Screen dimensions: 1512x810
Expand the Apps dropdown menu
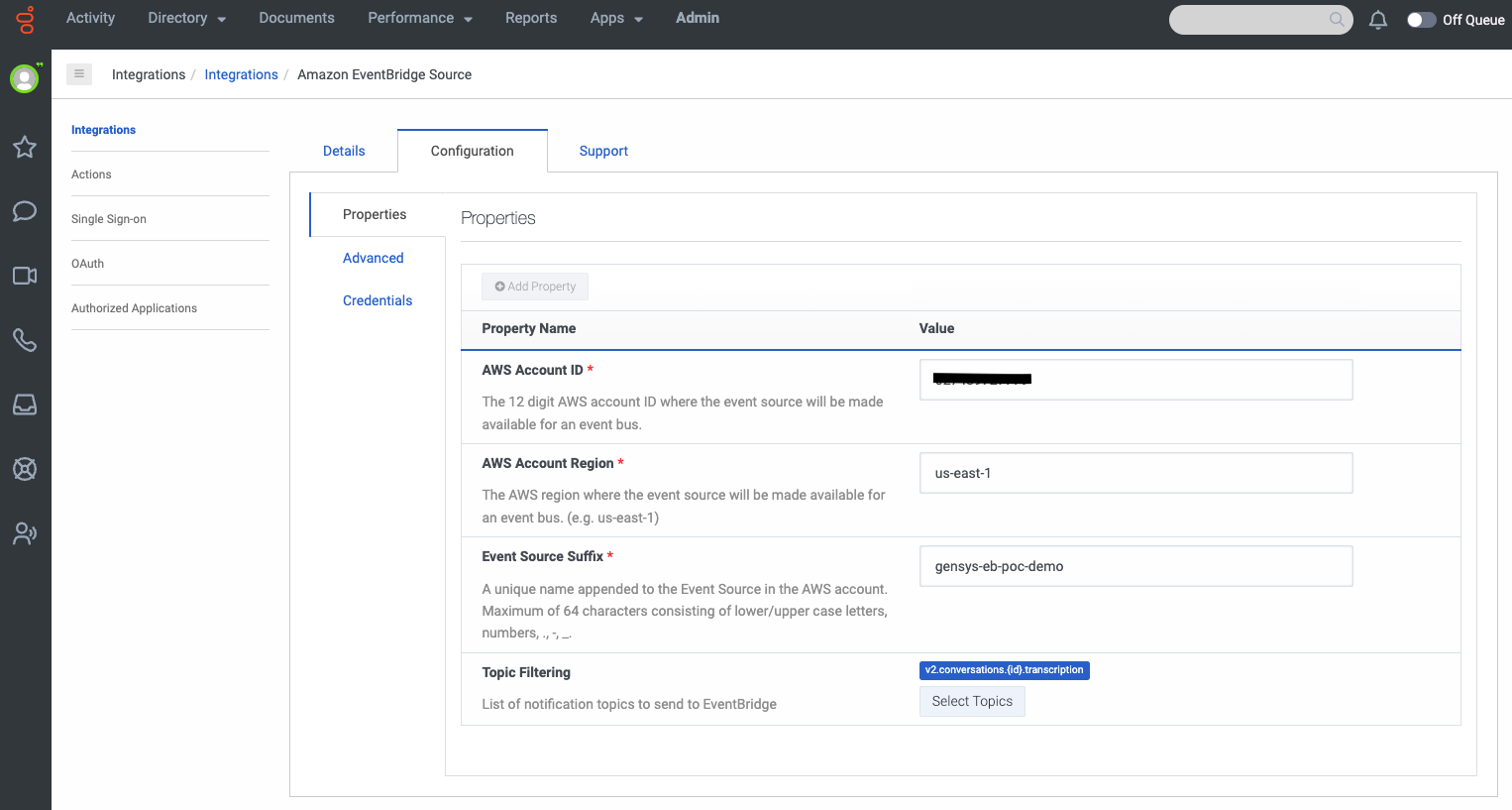tap(616, 18)
